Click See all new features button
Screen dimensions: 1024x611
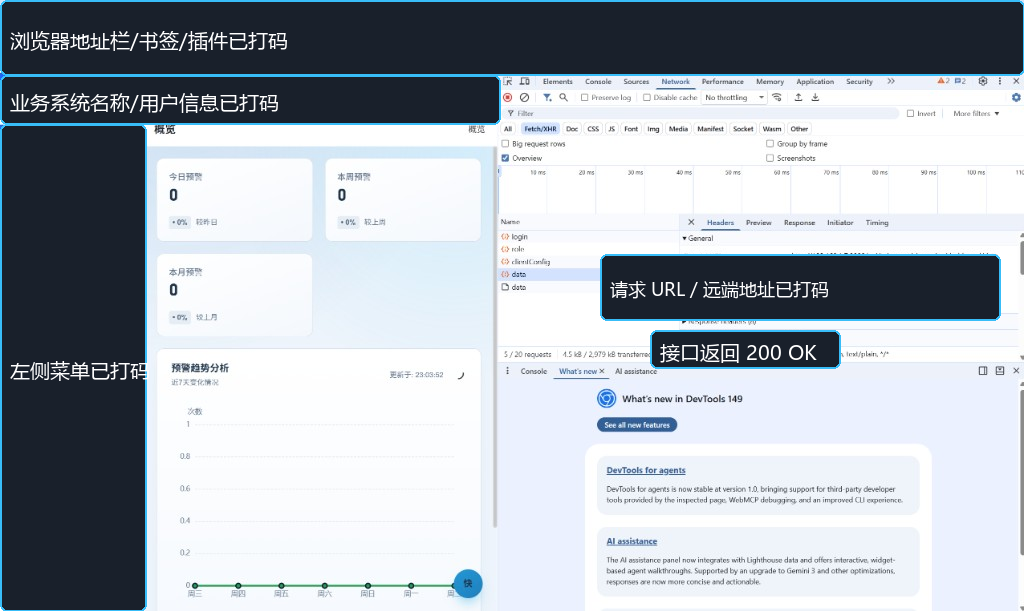tap(637, 425)
